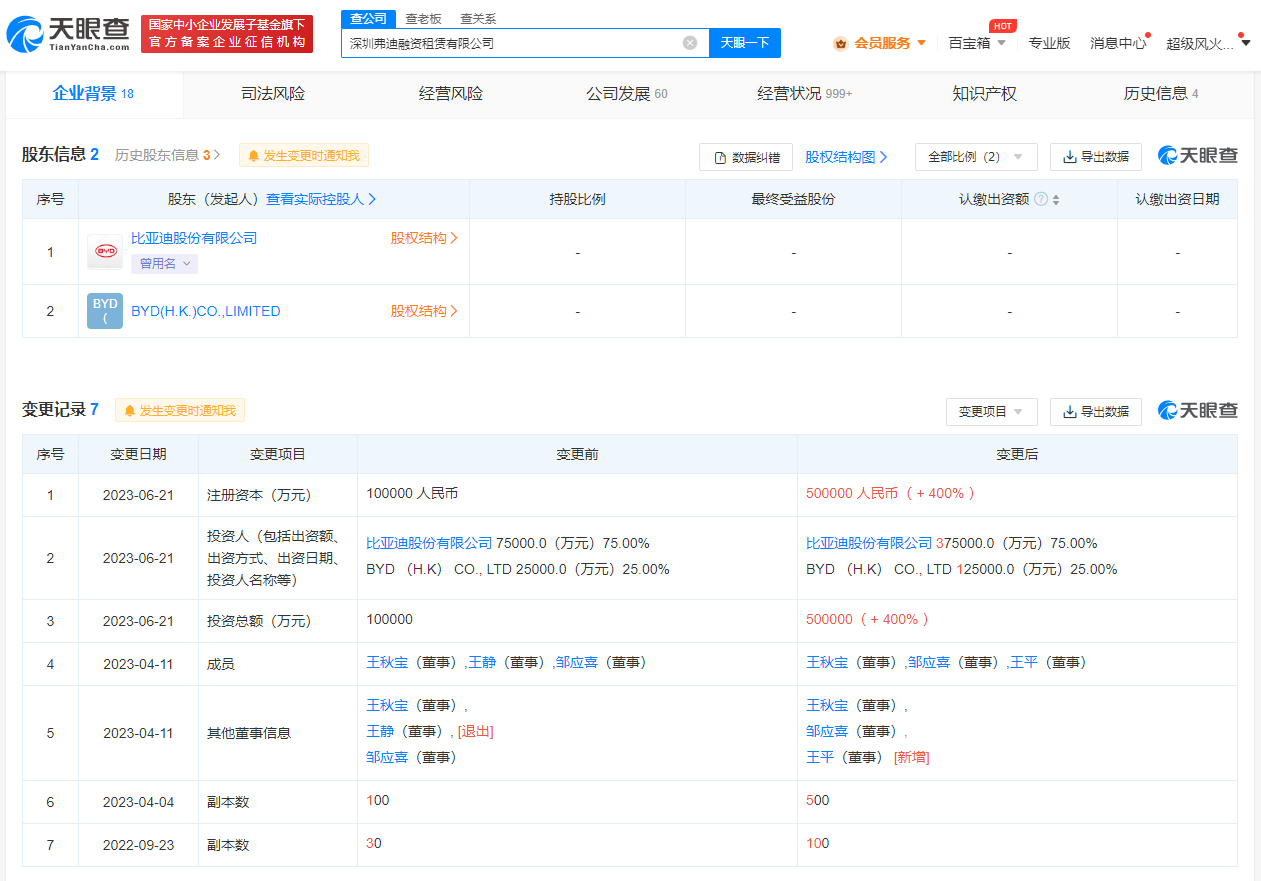Click the VIP crown 会员服务 icon
1261x881 pixels.
[840, 43]
